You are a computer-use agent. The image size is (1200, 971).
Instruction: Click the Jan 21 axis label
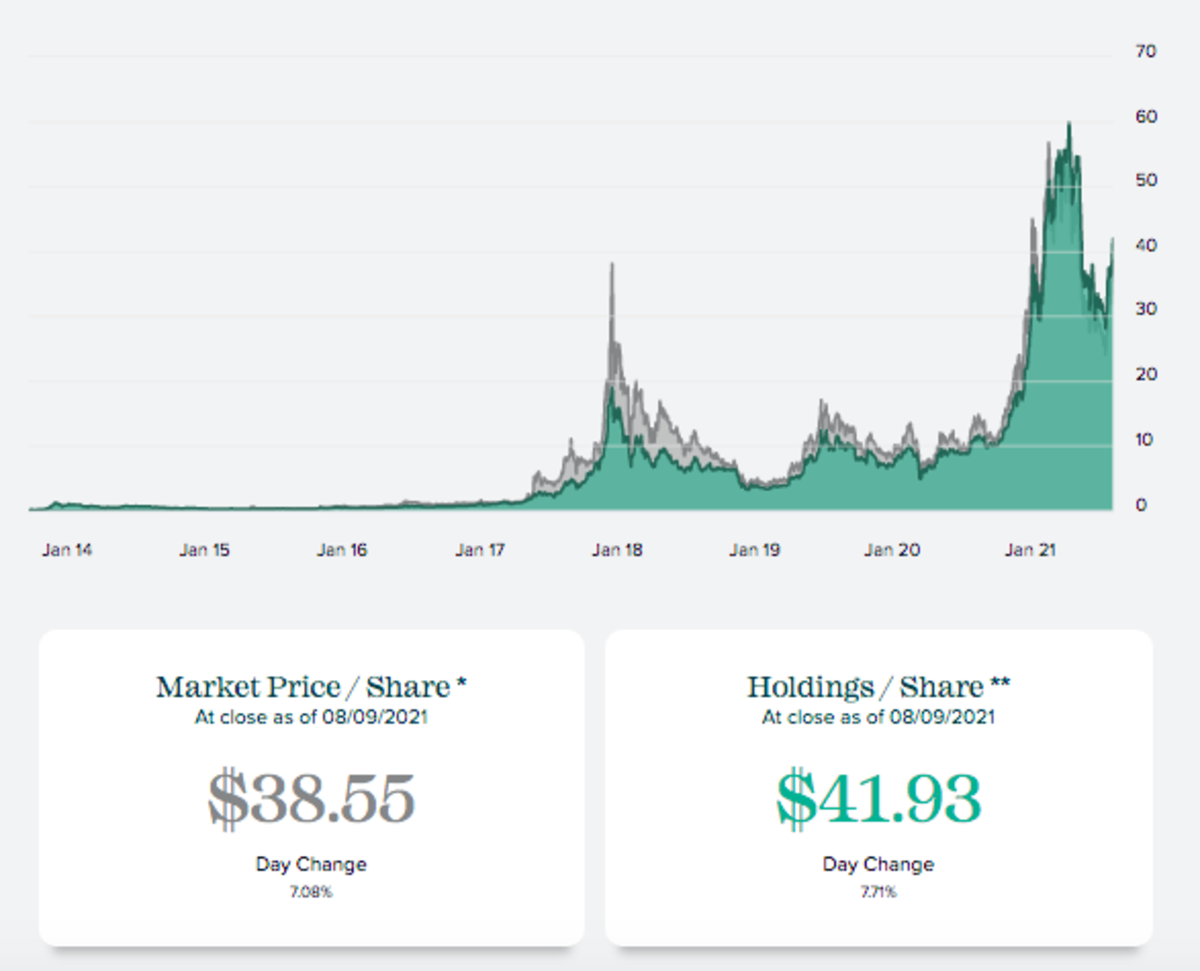(1031, 550)
